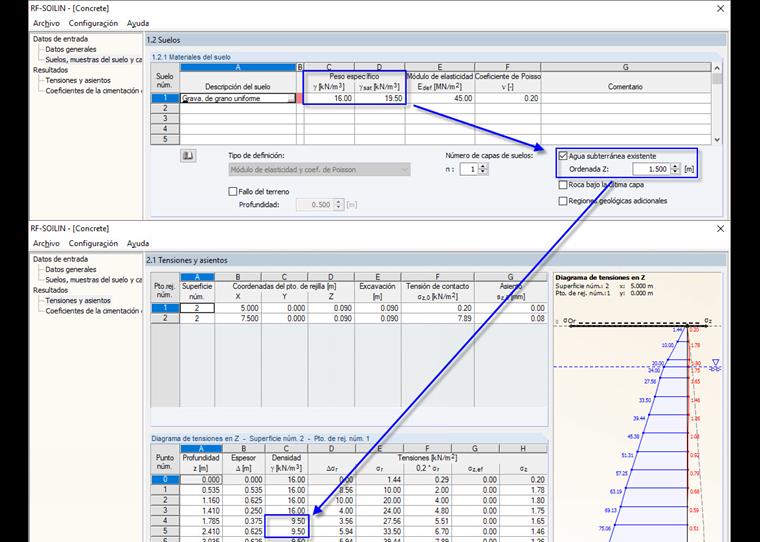The height and width of the screenshot is (542, 760).
Task: Click the elasticity modulus cell showing 45.00
Action: point(440,98)
